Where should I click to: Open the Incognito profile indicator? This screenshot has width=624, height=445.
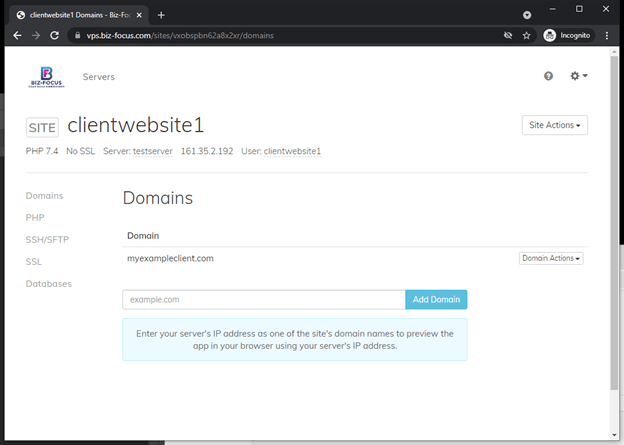pos(567,35)
